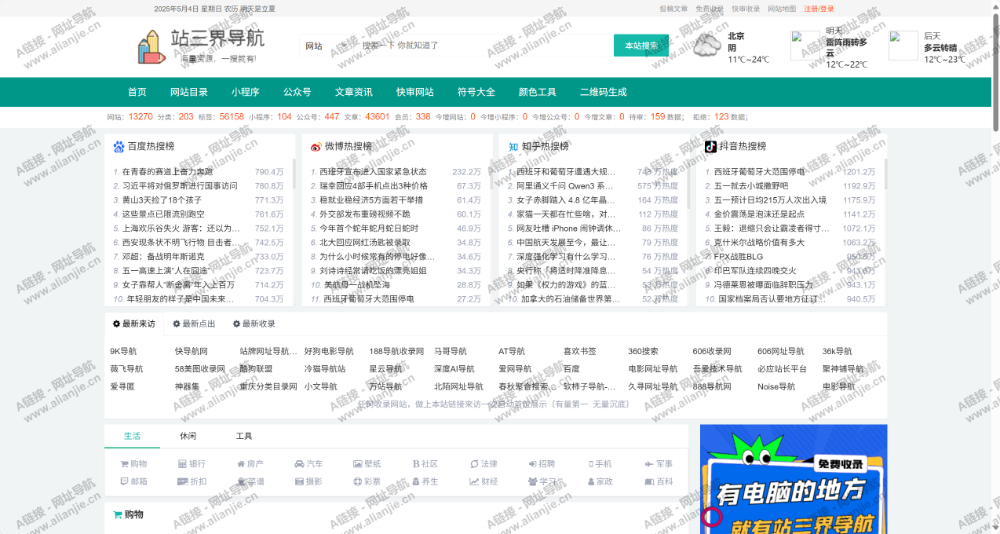This screenshot has height=534, width=1000.
Task: Open the 家政 person category icon
Action: point(591,482)
